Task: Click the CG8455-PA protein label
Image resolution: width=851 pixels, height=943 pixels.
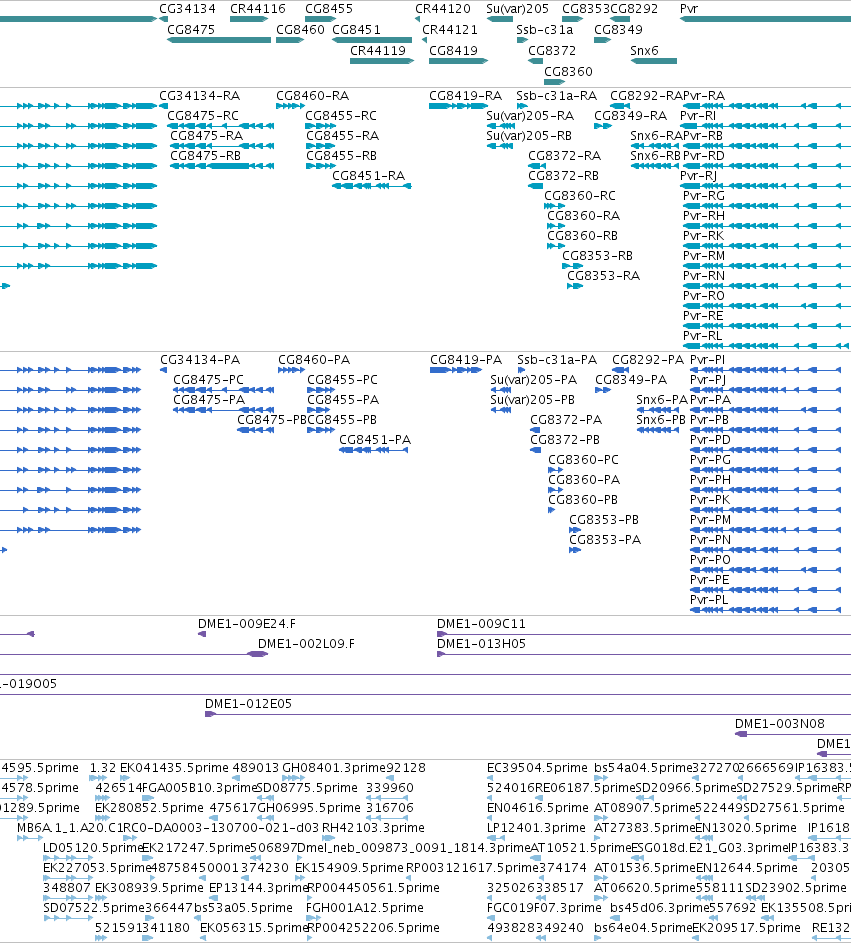Action: tap(343, 400)
